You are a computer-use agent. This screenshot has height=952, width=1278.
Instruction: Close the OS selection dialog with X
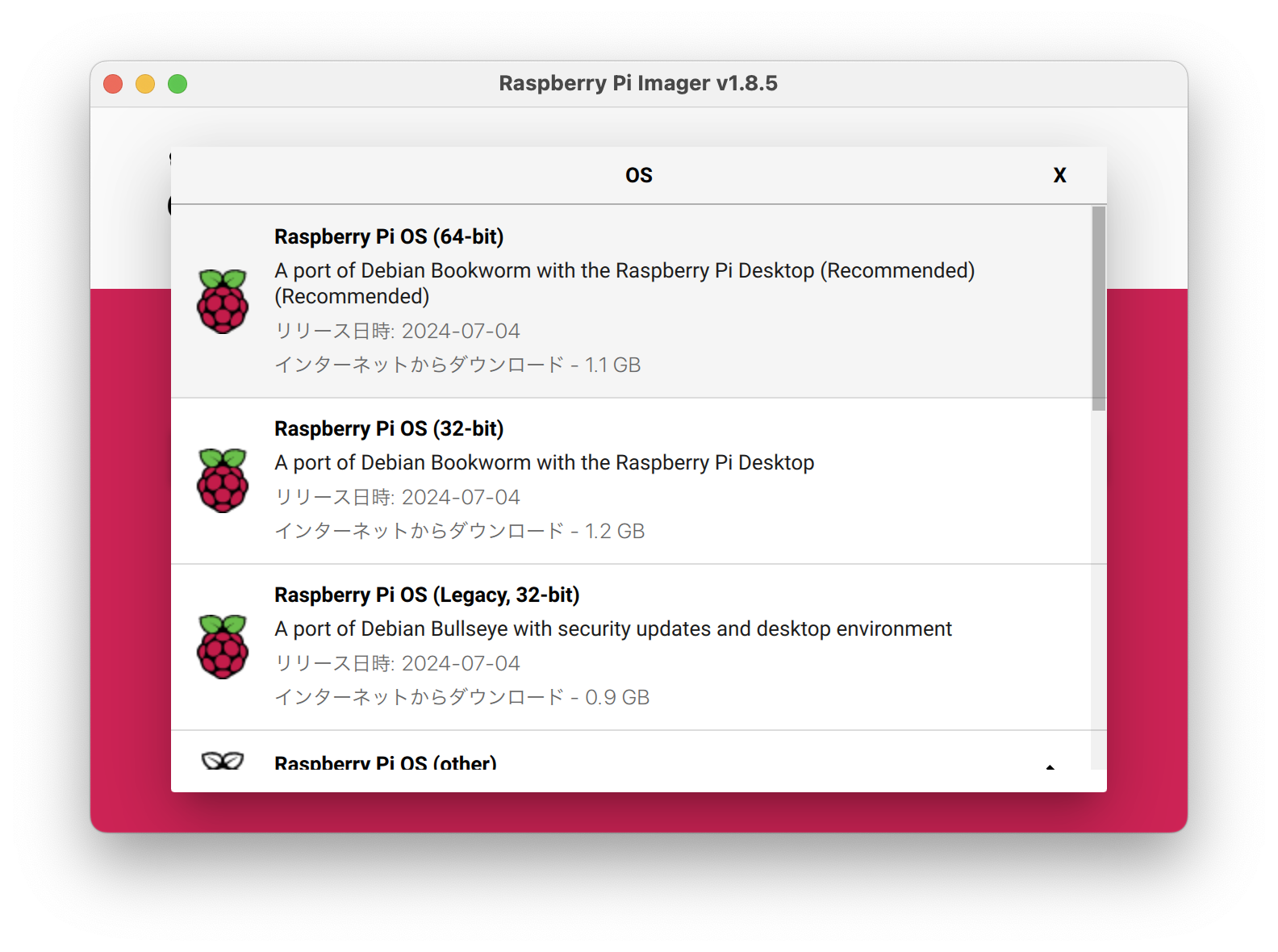tap(1059, 175)
